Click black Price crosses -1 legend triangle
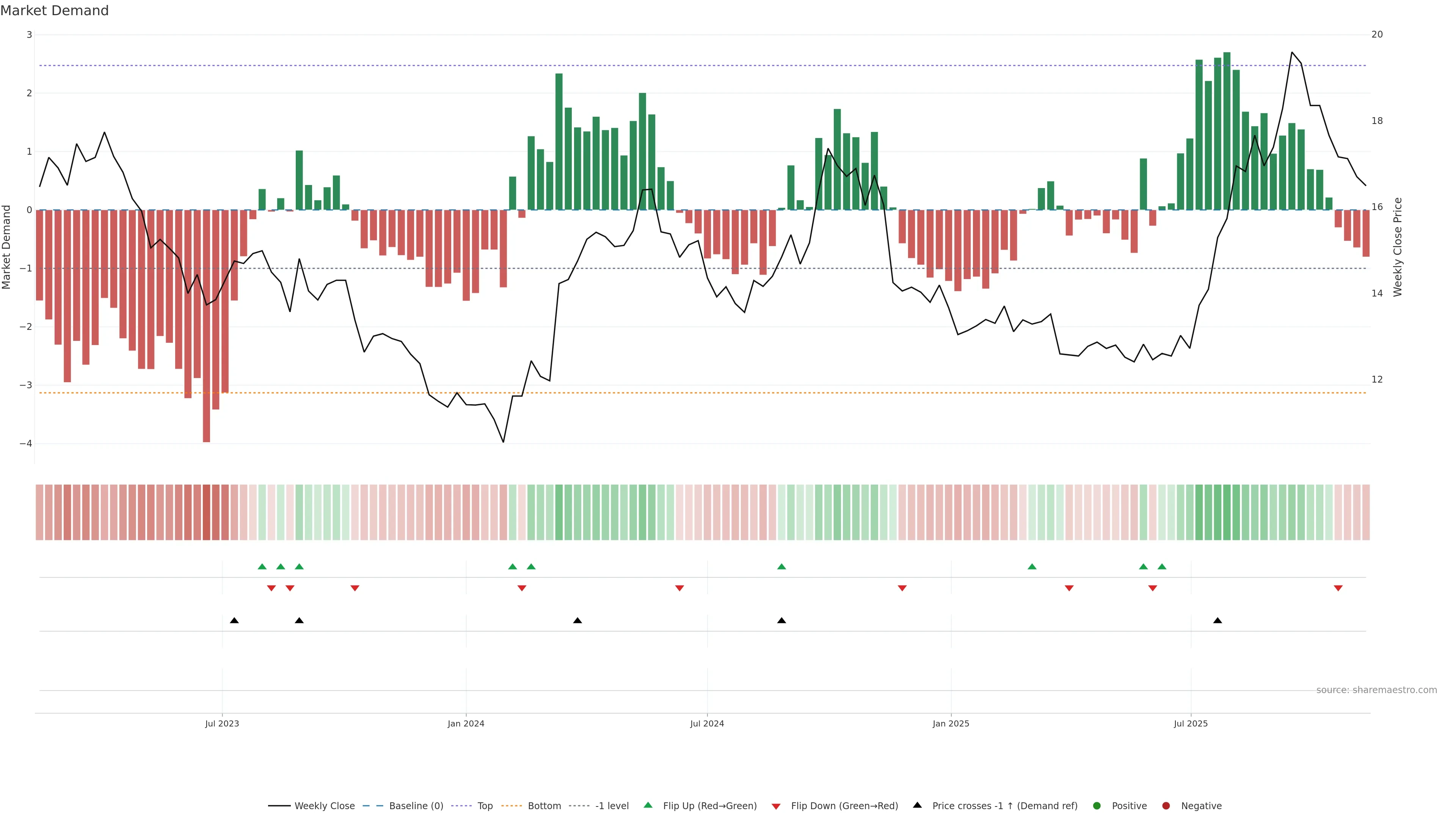 tap(917, 805)
